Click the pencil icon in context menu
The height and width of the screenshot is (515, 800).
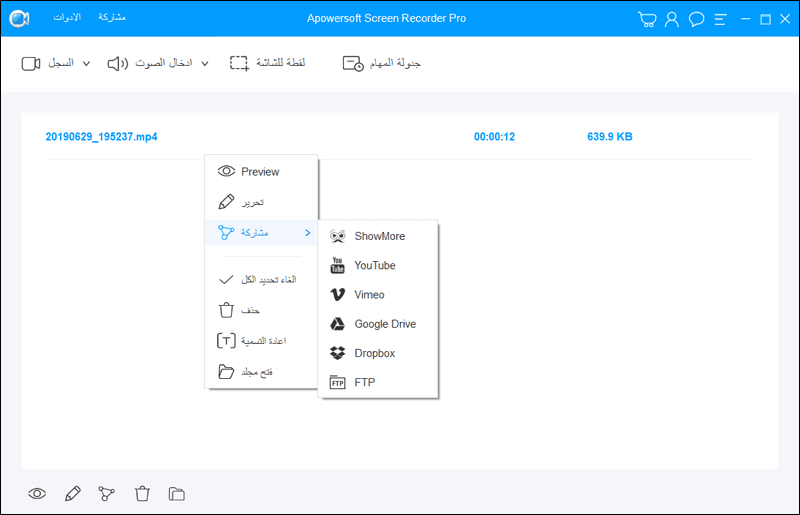point(226,202)
